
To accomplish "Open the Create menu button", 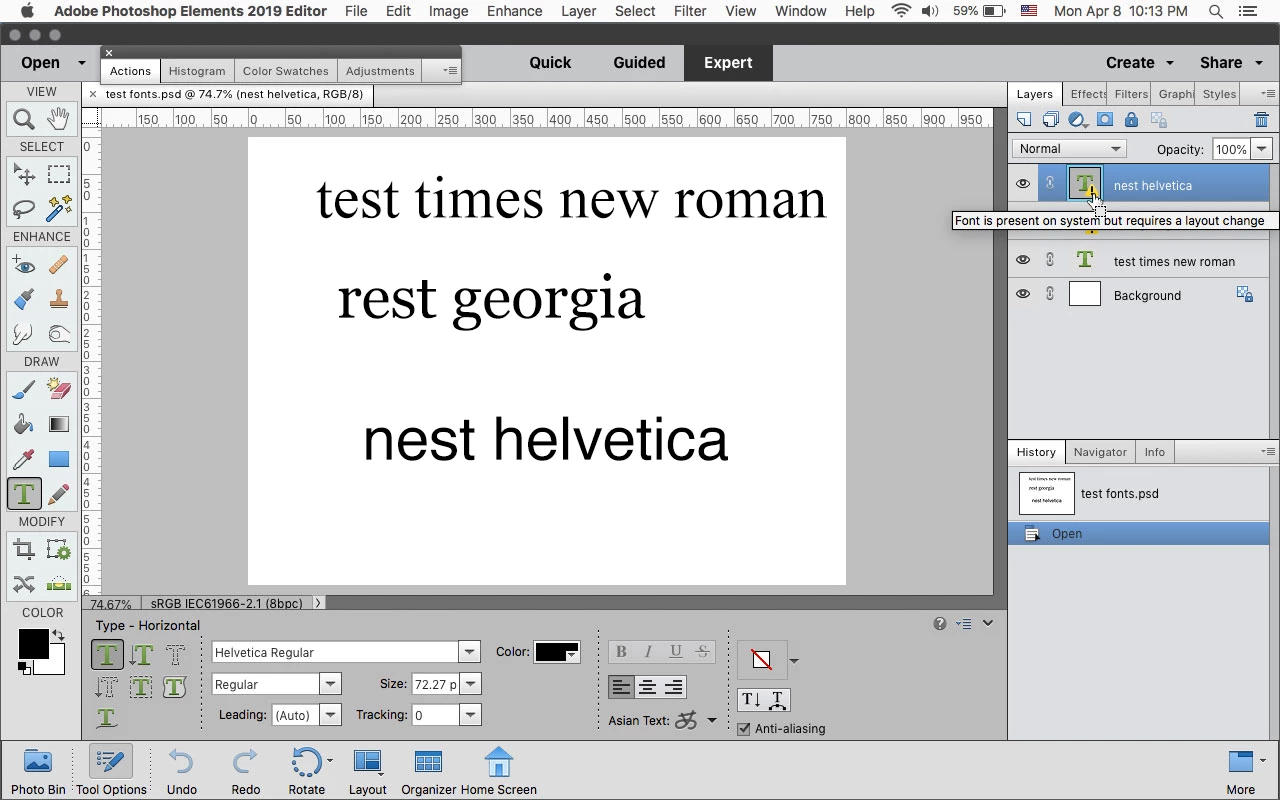I will (1139, 62).
